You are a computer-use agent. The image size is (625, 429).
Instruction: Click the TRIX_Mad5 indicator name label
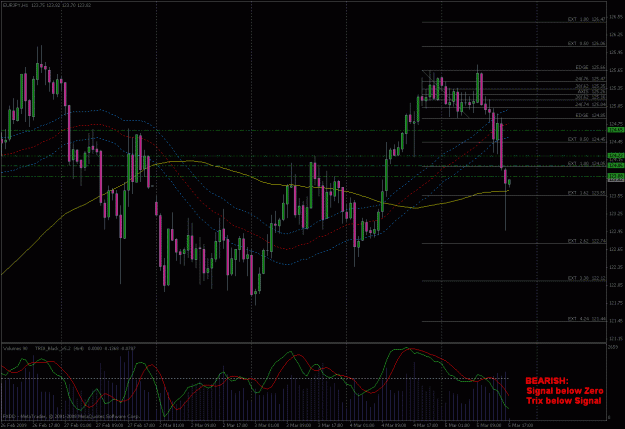[52, 348]
